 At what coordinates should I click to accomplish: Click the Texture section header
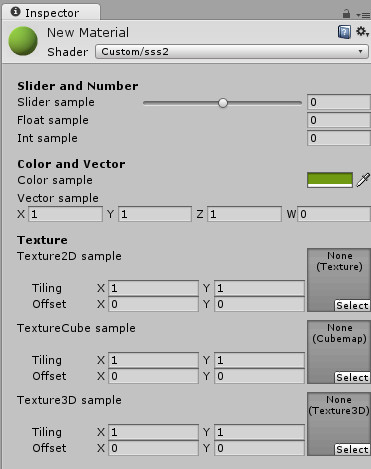(x=42, y=240)
